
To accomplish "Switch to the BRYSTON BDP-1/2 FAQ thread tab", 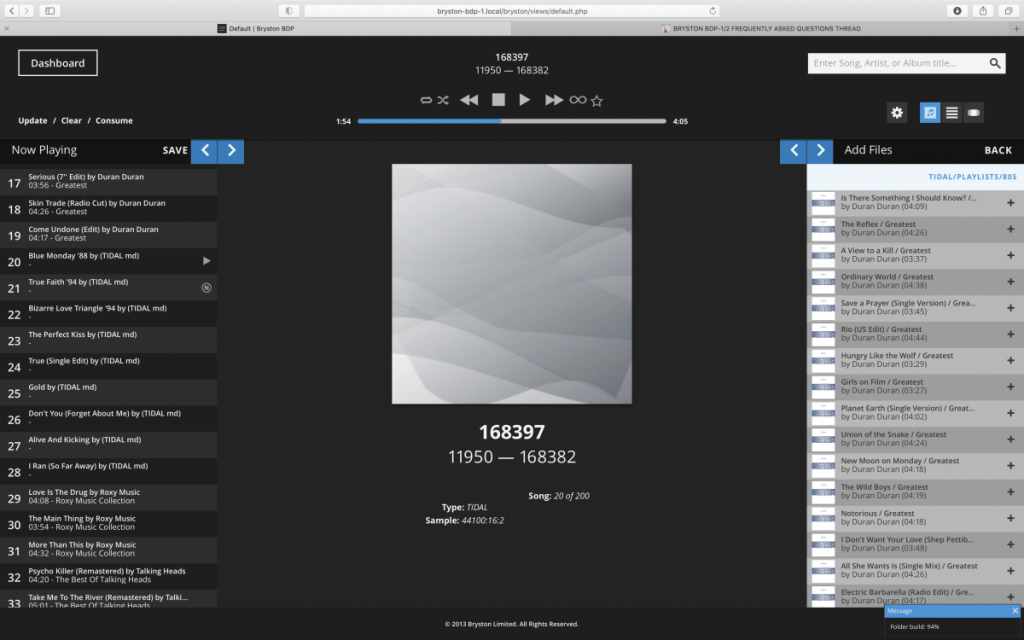I will (761, 29).
